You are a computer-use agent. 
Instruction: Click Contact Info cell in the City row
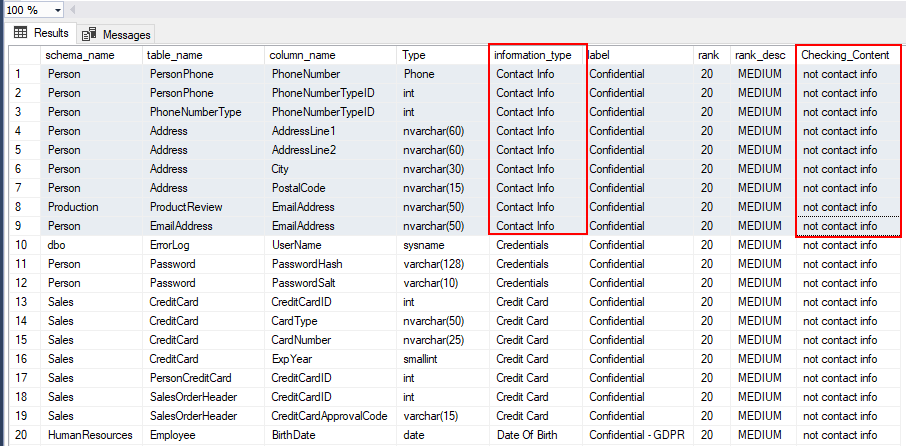click(536, 169)
